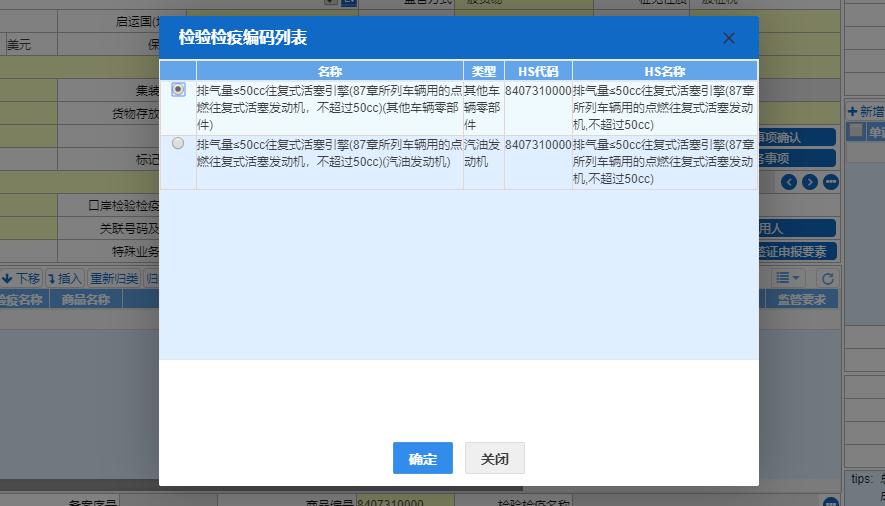Toggle the checkbox under 新增 panel
The width and height of the screenshot is (885, 506).
(856, 131)
